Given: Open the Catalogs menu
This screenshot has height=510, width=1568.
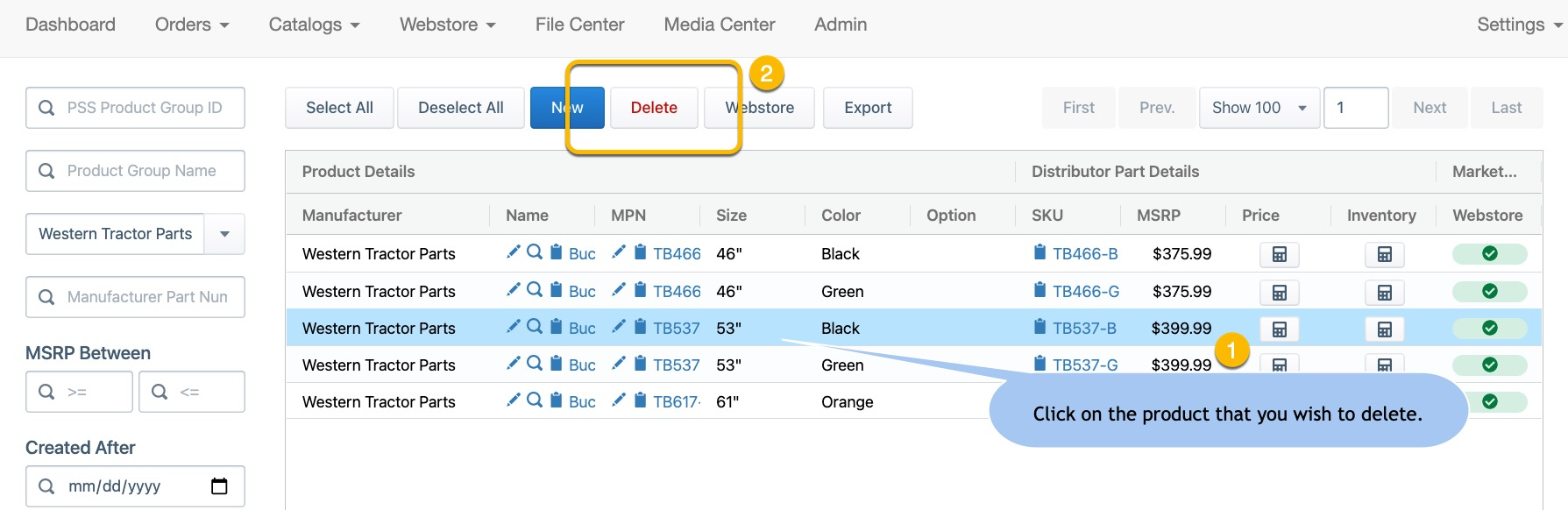Looking at the screenshot, I should coord(314,25).
